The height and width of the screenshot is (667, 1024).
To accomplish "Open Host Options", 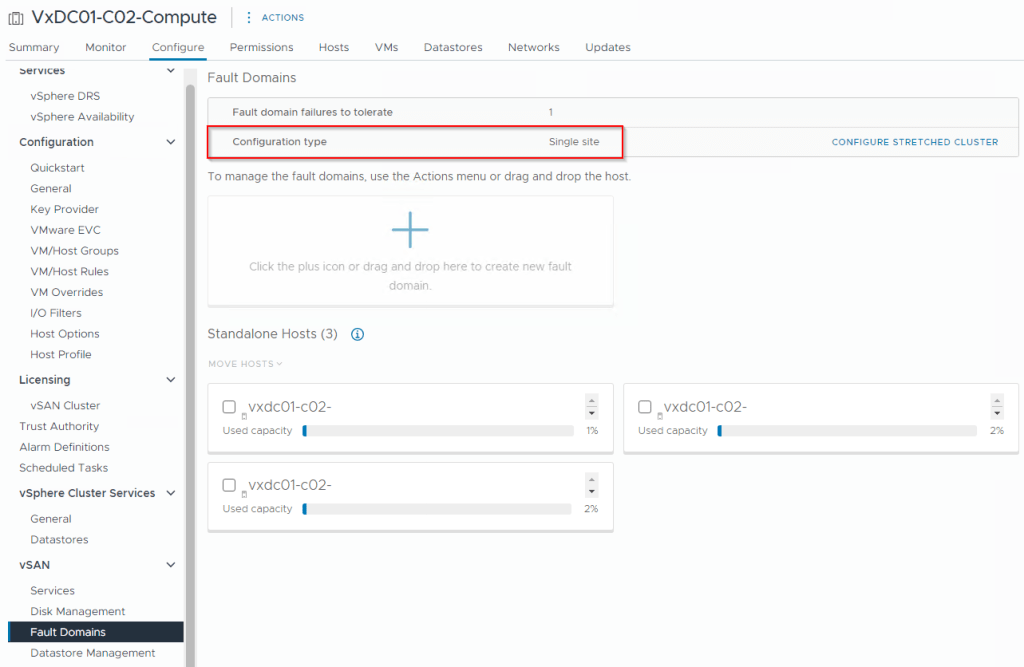I will 65,334.
